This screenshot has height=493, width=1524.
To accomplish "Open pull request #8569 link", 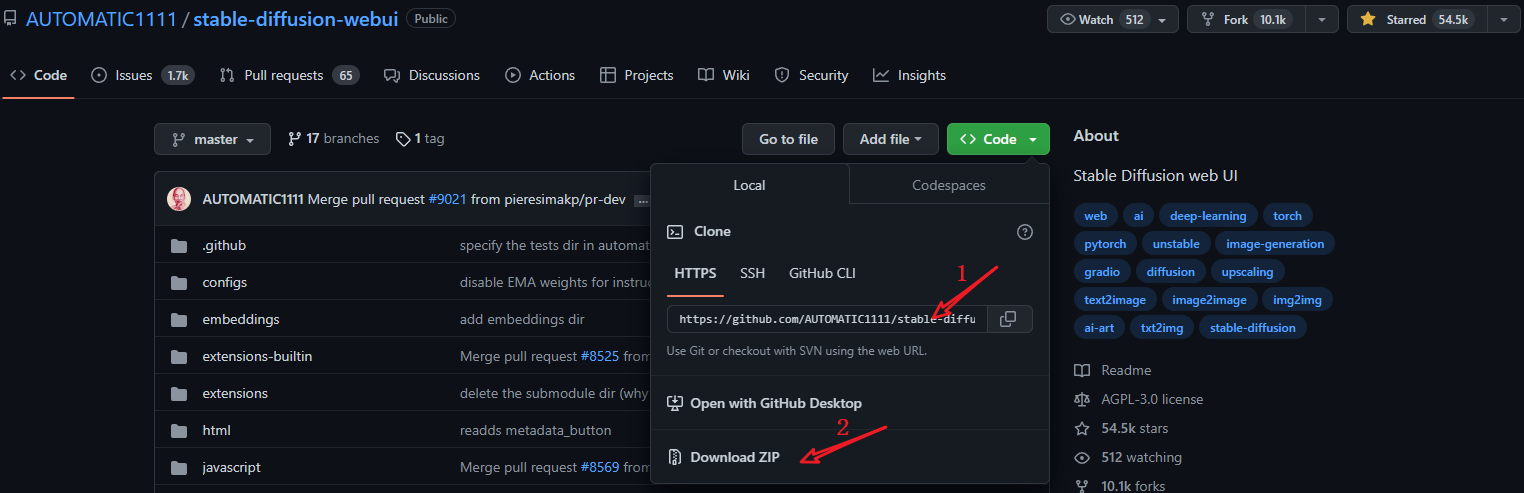I will (x=600, y=467).
